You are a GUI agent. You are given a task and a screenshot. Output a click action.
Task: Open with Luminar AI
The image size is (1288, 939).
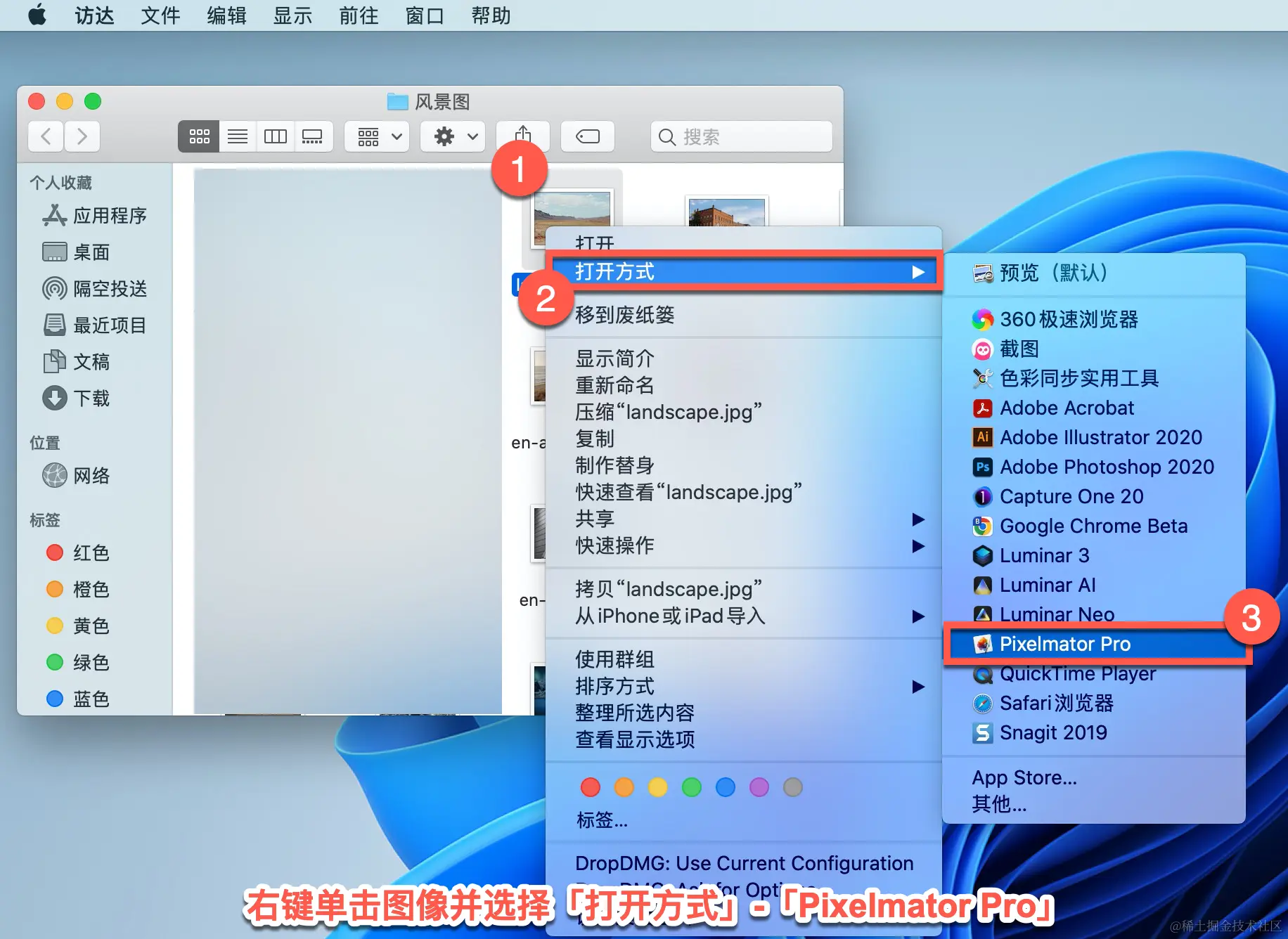(x=1094, y=585)
